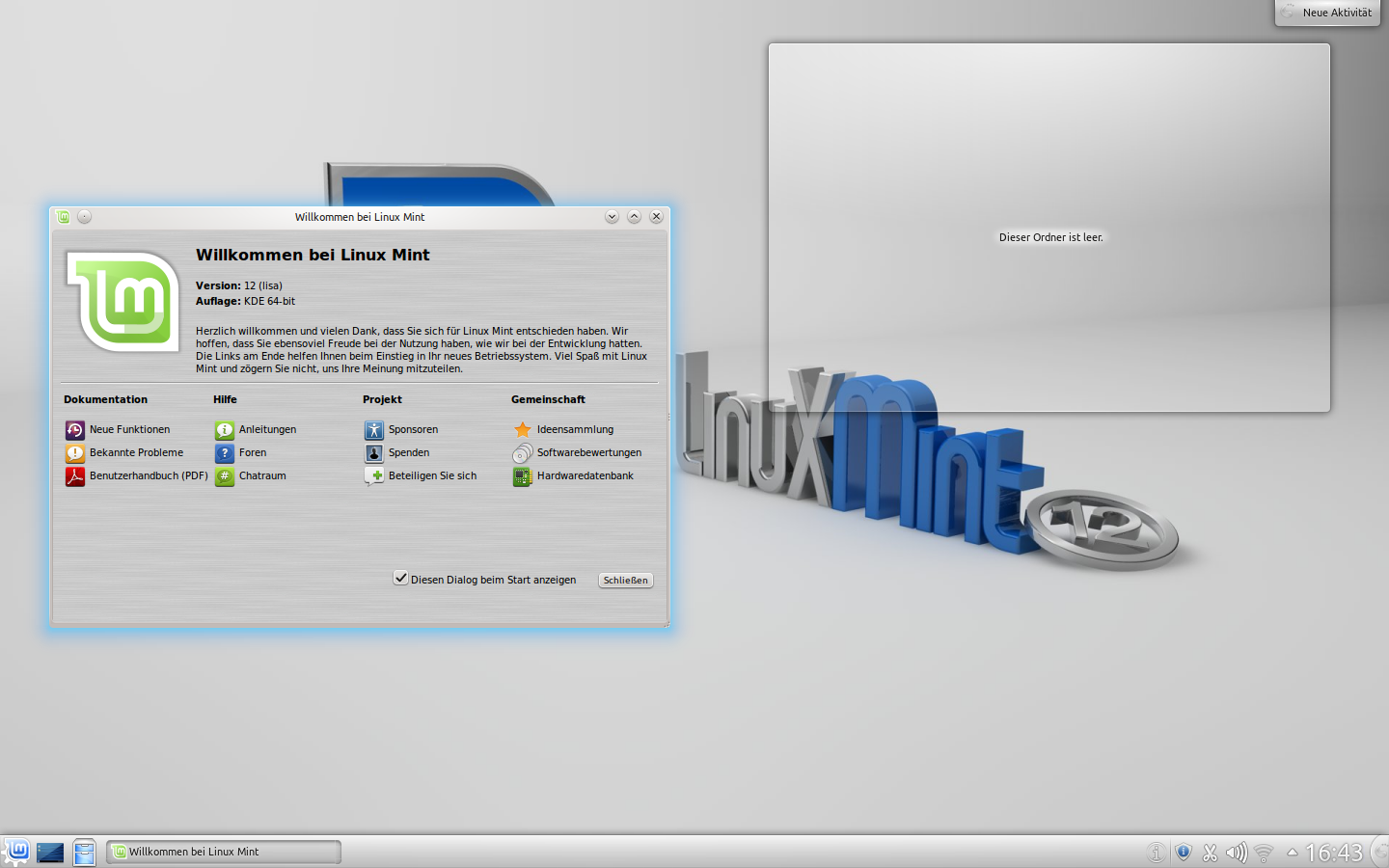The height and width of the screenshot is (868, 1389).
Task: Open the Bekannte Probleme link
Action: (136, 453)
